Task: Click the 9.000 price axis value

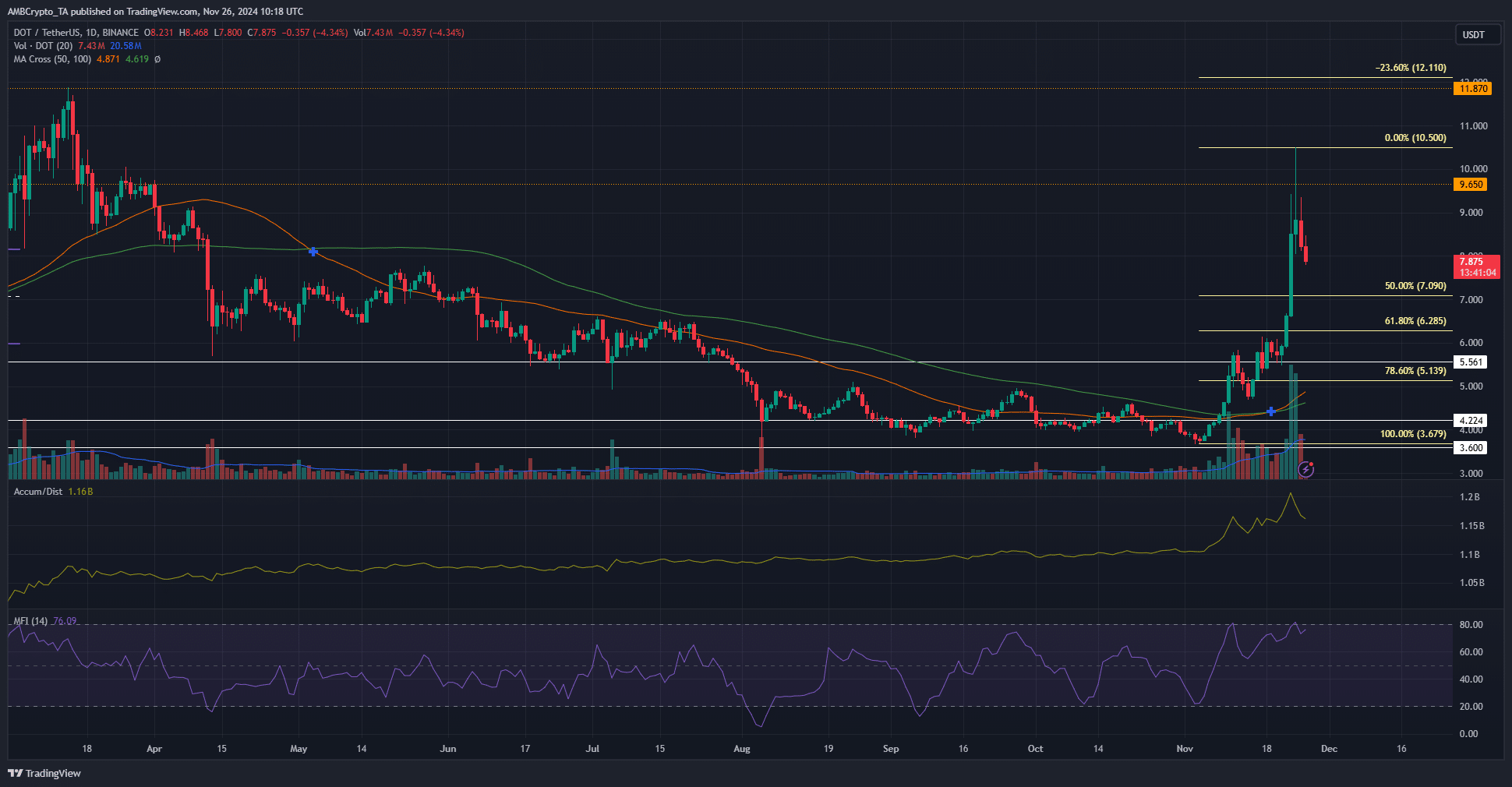Action: pos(1471,213)
